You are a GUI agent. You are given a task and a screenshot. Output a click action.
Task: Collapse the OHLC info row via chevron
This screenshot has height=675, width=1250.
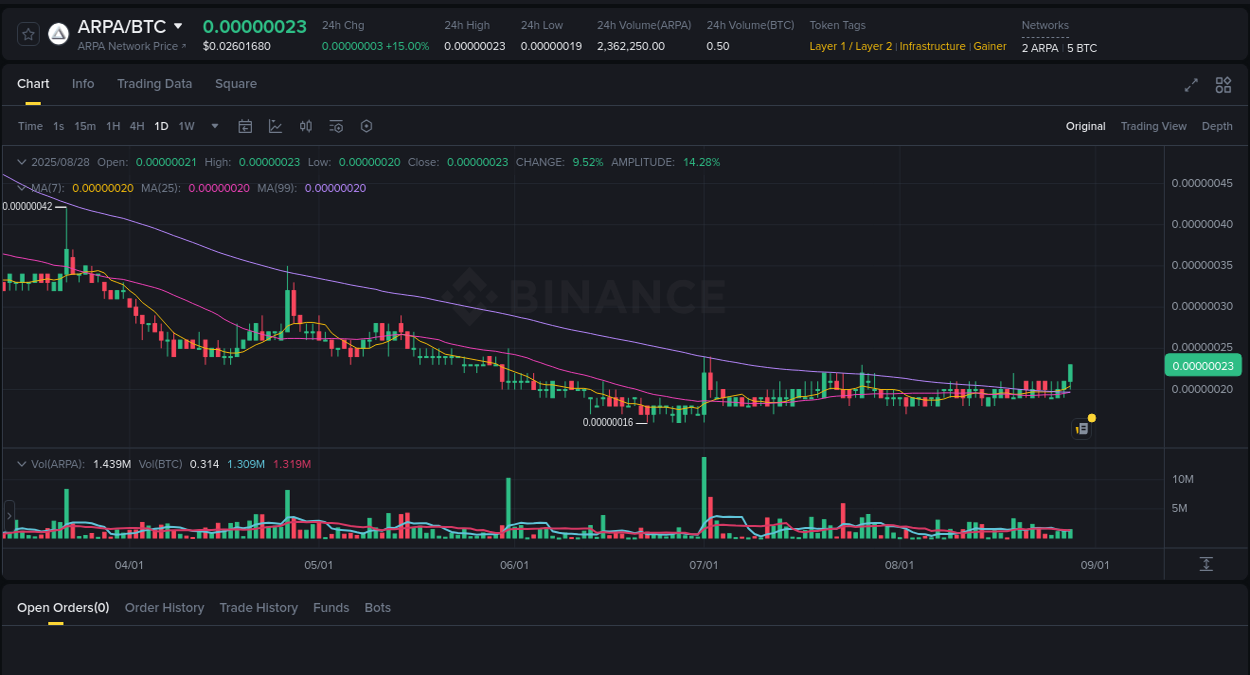pos(22,161)
